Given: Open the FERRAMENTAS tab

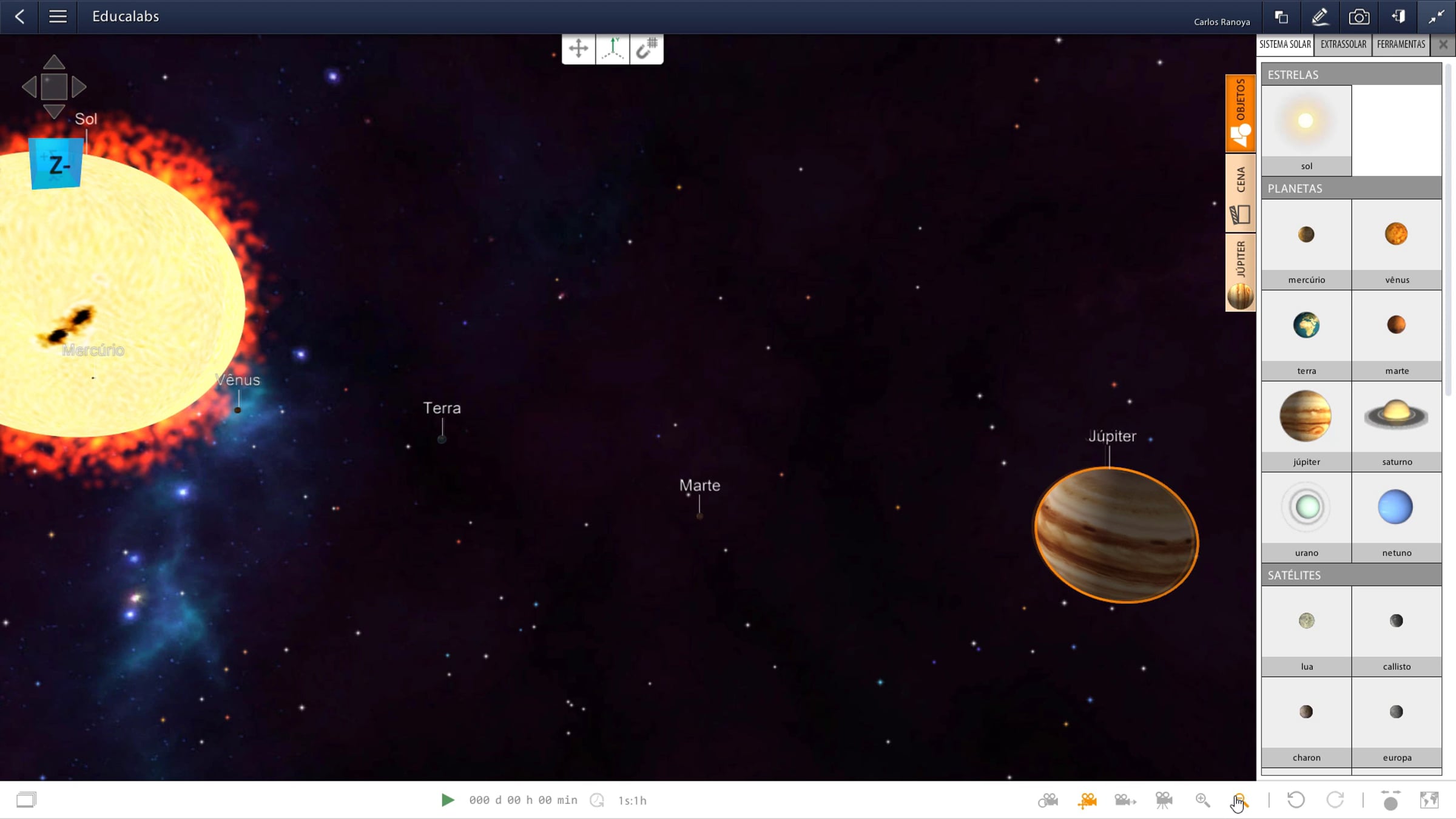Looking at the screenshot, I should 1401,44.
